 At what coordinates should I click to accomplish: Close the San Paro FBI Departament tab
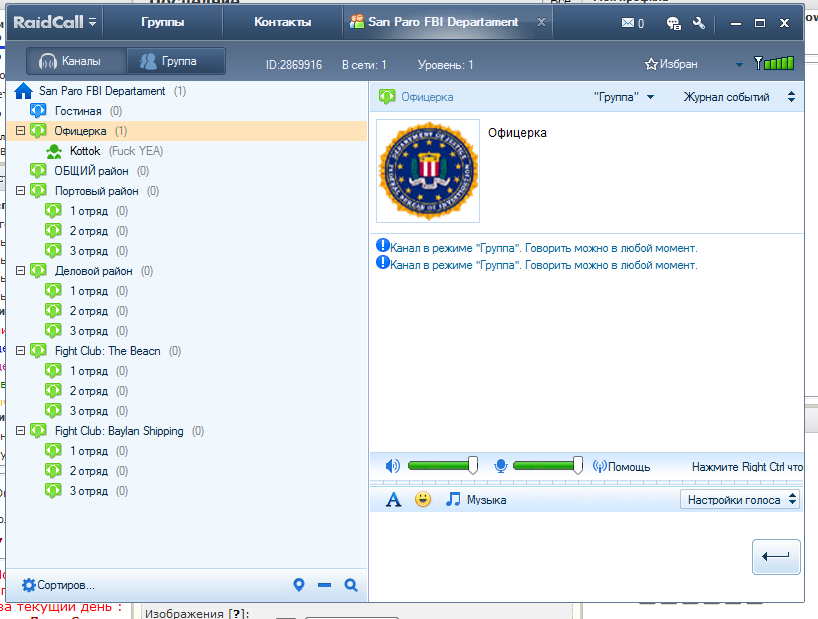542,22
